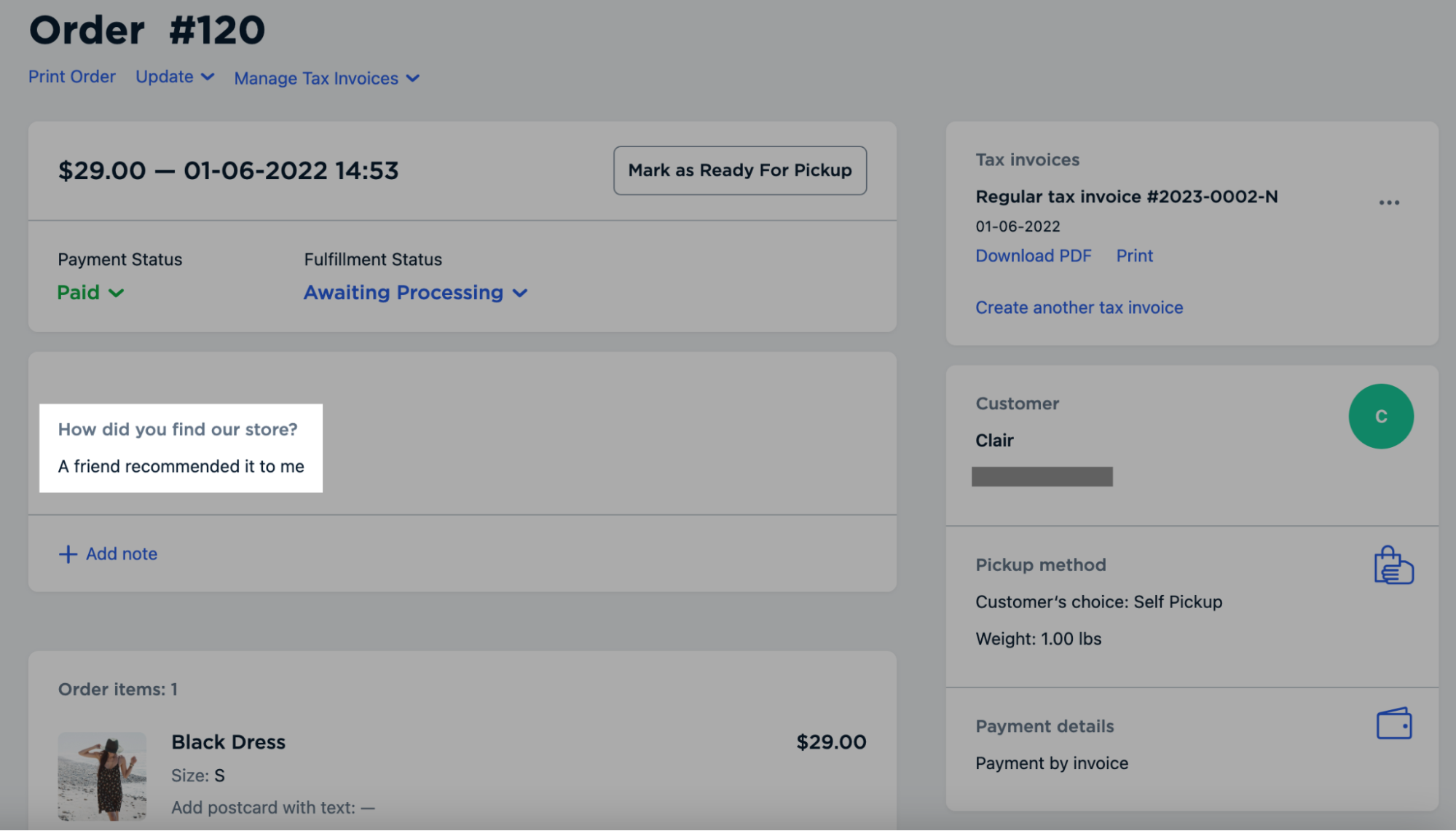Open Regular tax invoice #2023-0002-N

point(1127,196)
